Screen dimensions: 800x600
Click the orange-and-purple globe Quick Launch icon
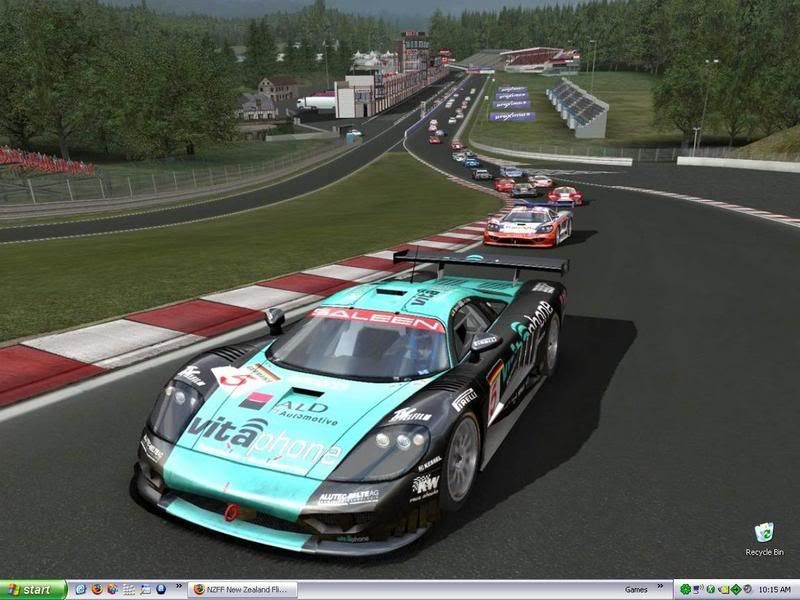(112, 590)
